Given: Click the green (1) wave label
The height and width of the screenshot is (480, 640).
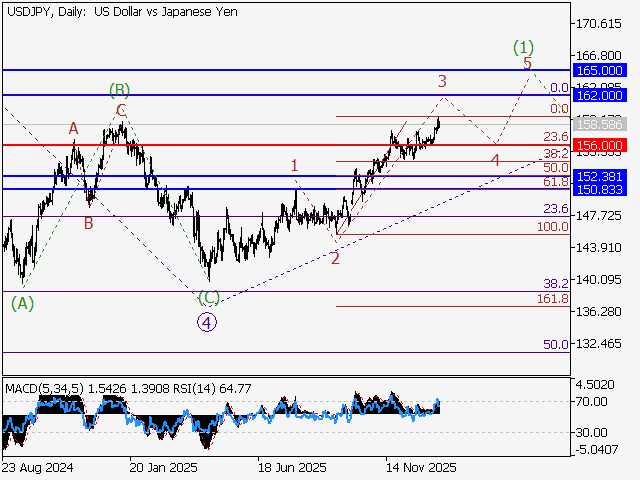Looking at the screenshot, I should pos(523,46).
